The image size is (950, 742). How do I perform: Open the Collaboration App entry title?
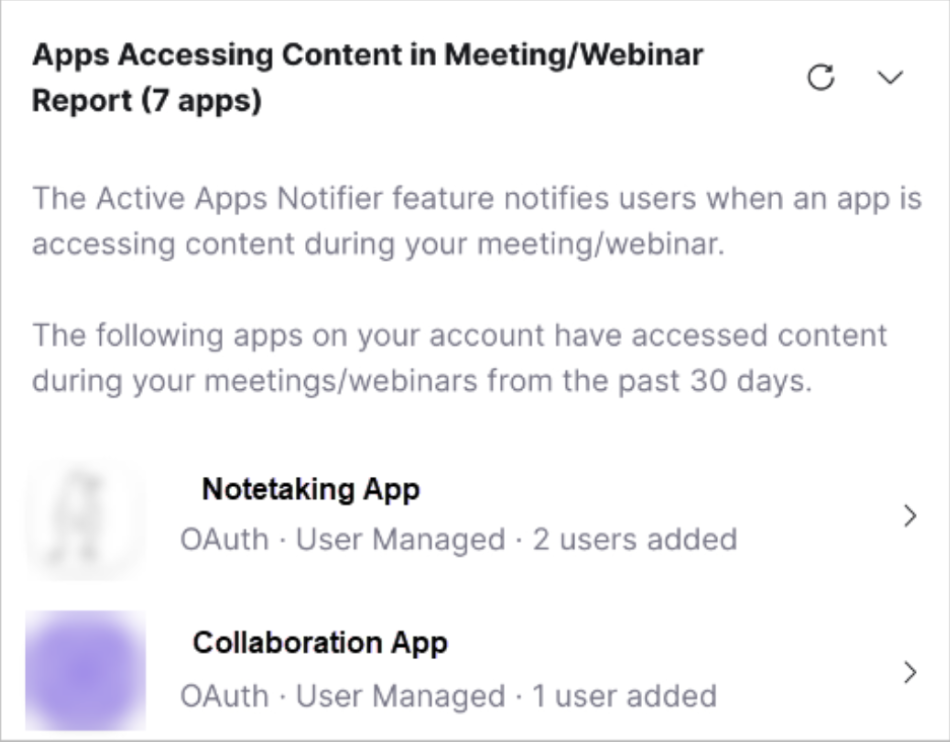tap(320, 642)
